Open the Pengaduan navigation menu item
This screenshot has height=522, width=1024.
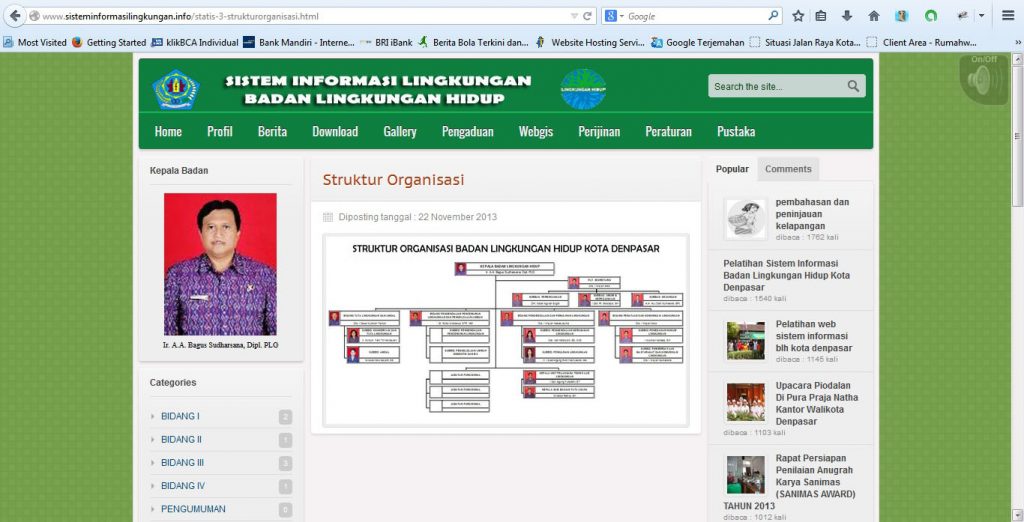point(467,131)
